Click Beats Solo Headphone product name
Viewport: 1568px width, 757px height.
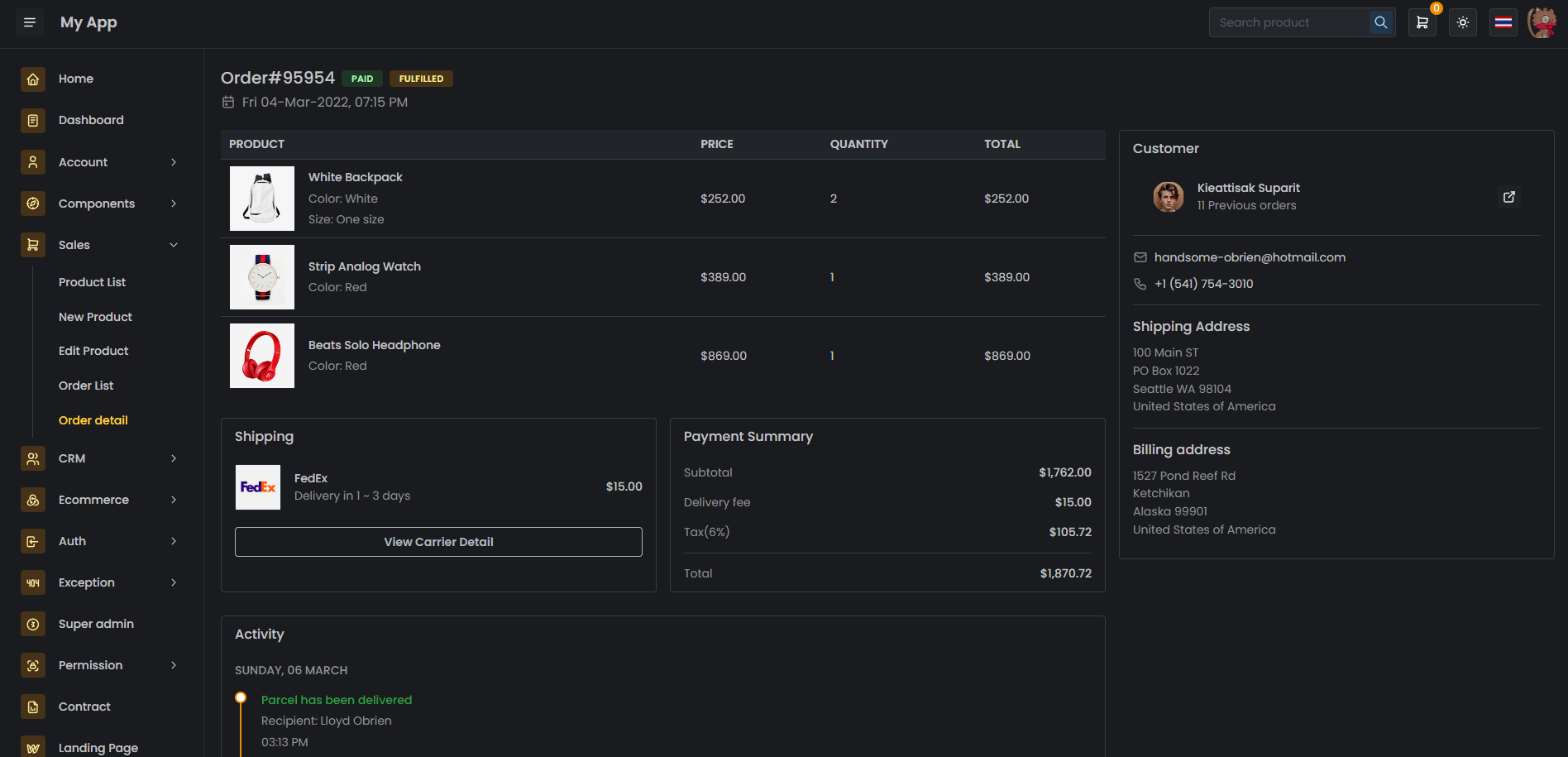point(375,345)
